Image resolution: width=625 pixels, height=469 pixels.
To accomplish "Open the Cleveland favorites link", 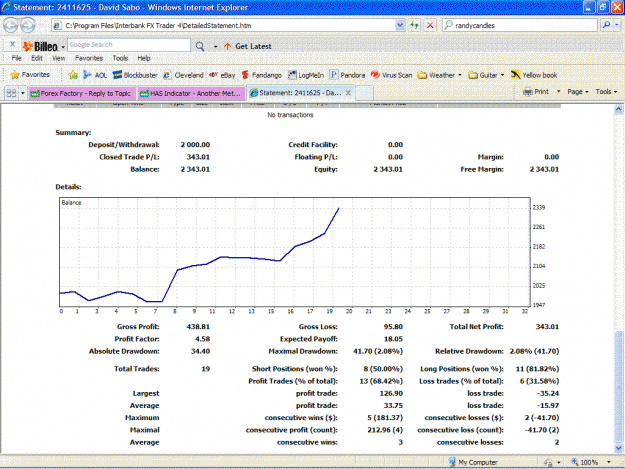I will [x=183, y=75].
